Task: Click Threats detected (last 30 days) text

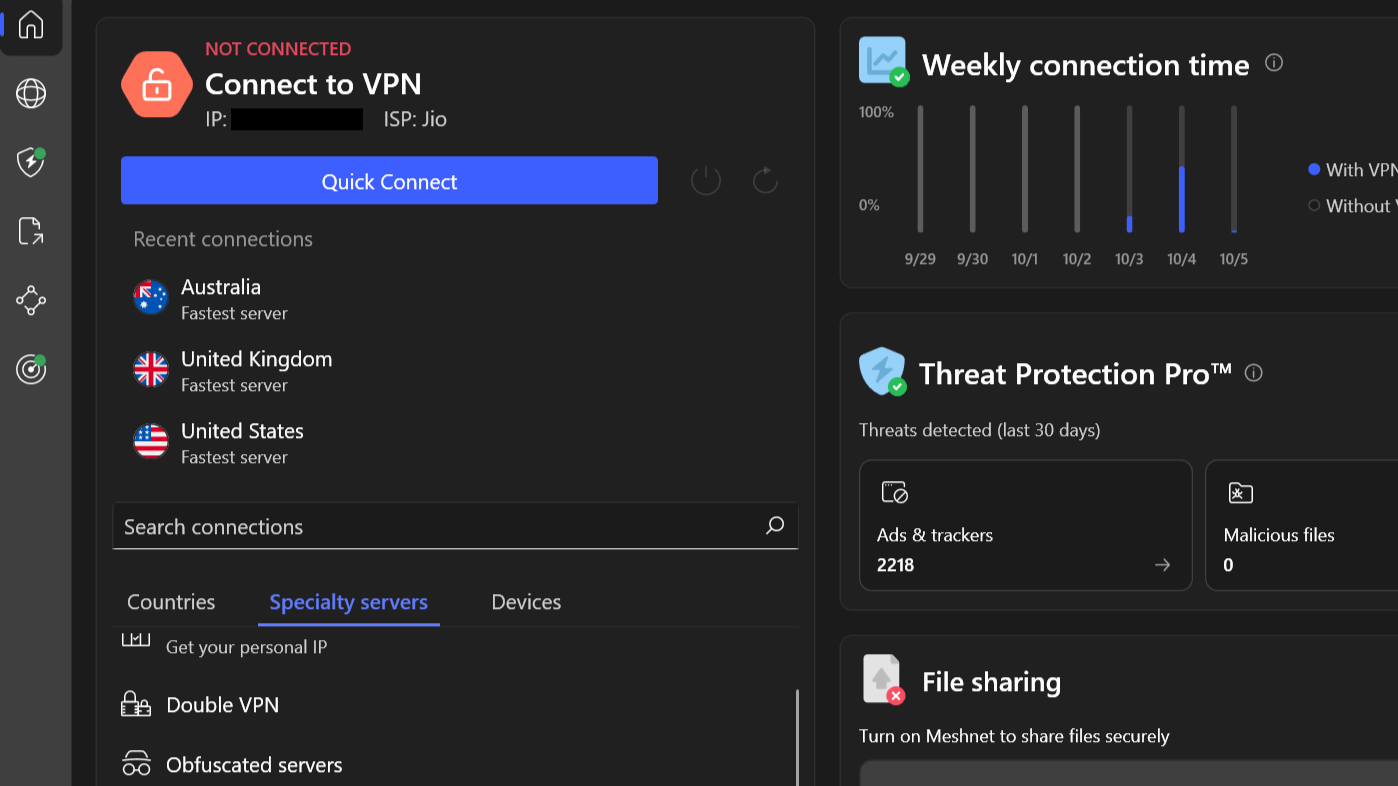Action: tap(979, 430)
